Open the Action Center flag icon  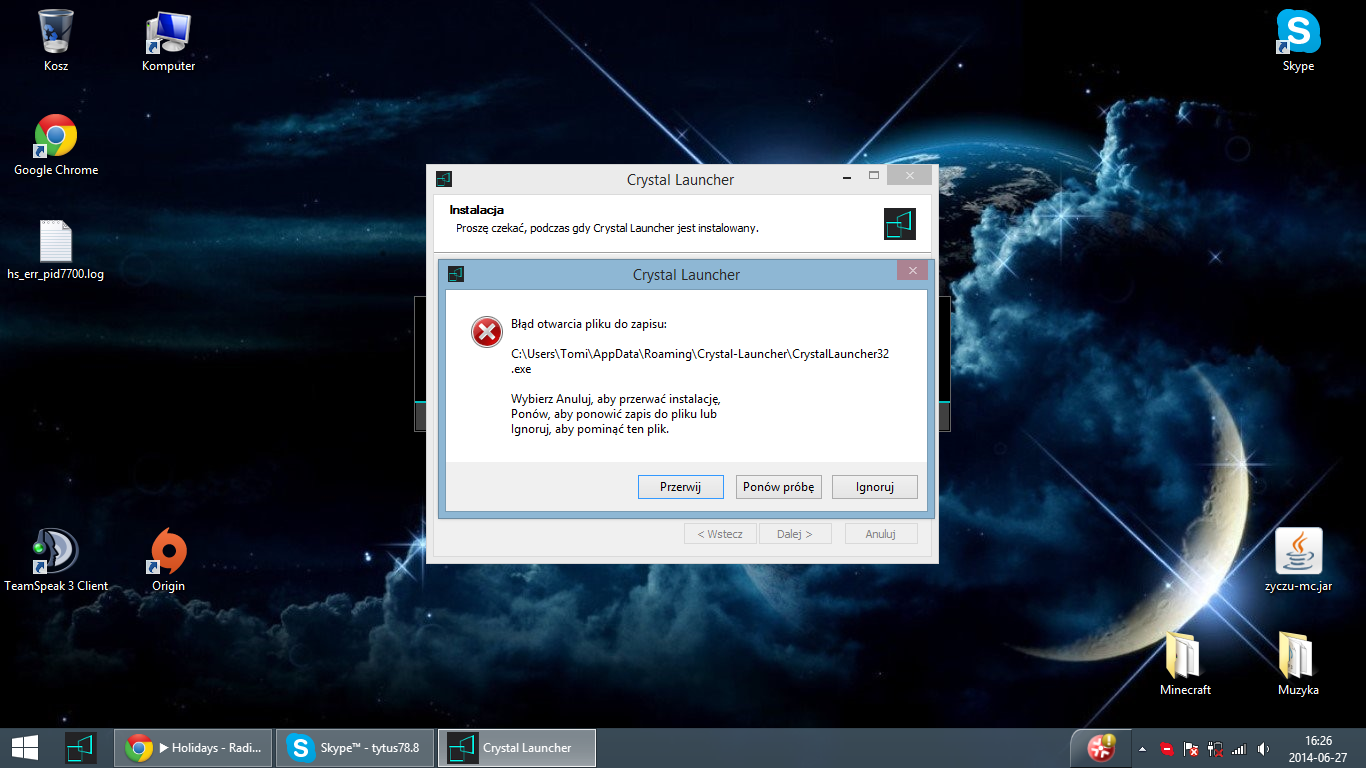pyautogui.click(x=1191, y=748)
